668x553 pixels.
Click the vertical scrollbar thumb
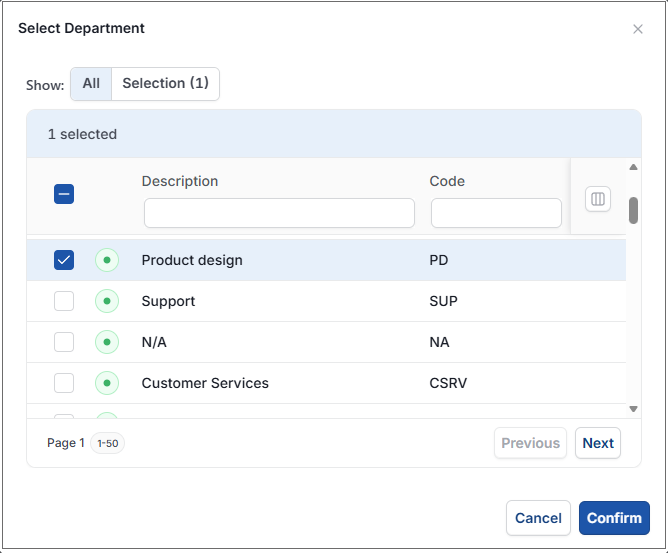pos(633,210)
